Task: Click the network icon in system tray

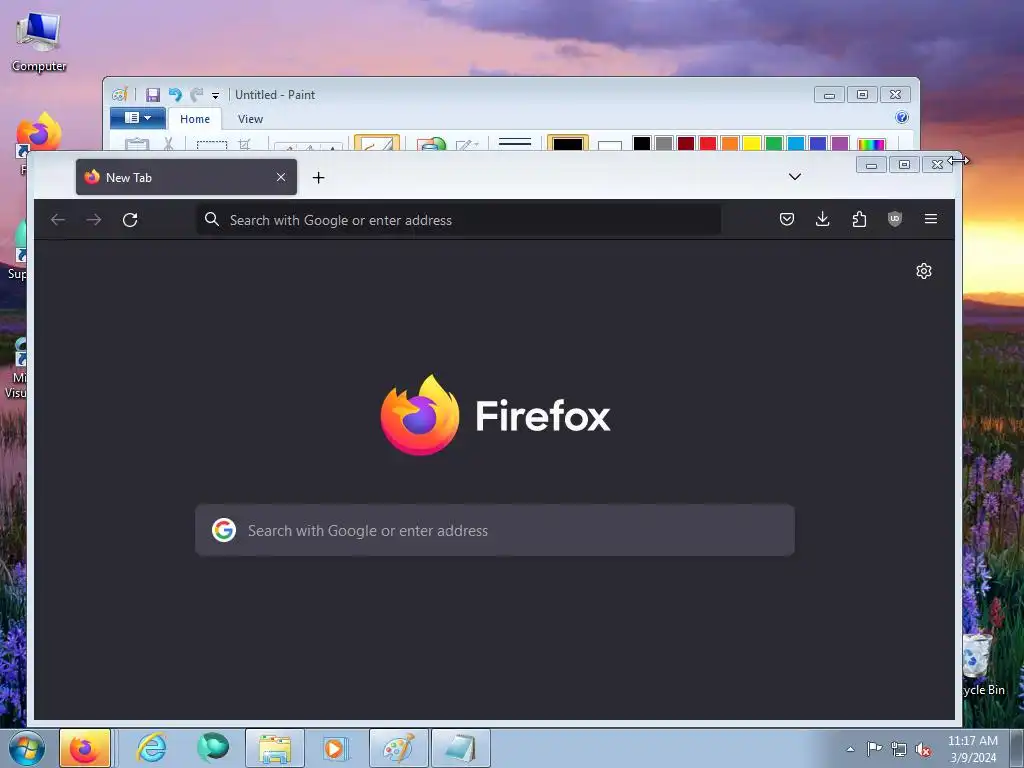Action: click(x=899, y=749)
